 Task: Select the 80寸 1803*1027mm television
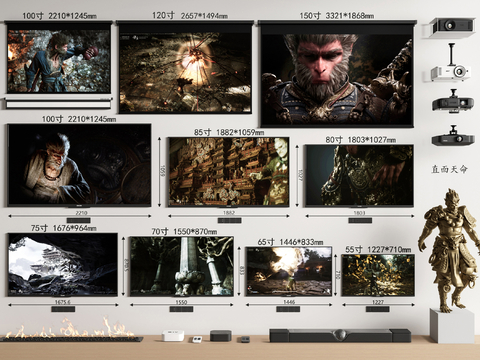tap(360, 176)
